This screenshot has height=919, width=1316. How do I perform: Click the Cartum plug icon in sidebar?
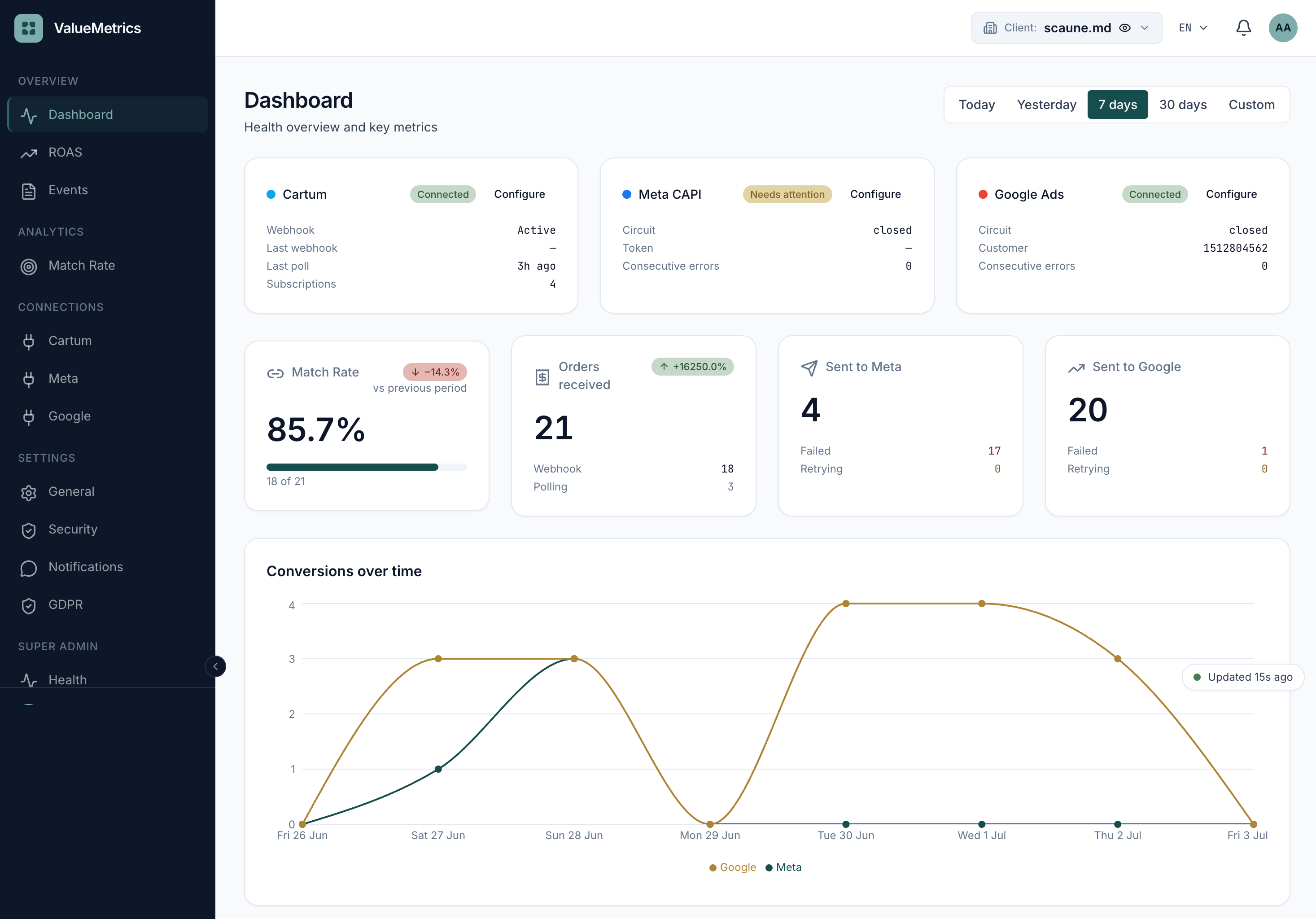(29, 341)
